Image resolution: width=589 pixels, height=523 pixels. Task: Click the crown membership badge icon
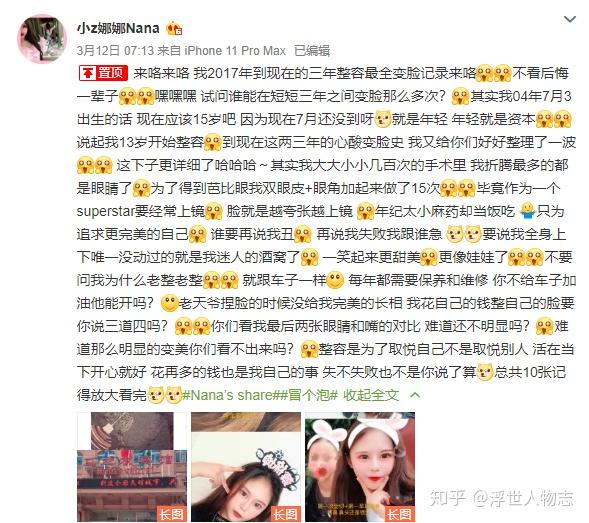point(174,29)
